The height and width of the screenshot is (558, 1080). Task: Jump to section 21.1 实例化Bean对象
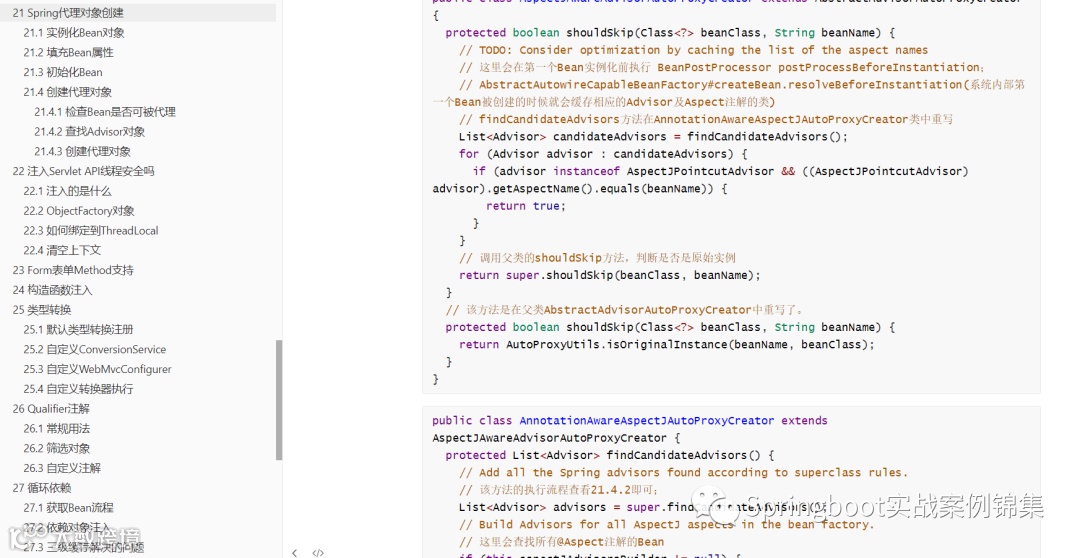(74, 32)
